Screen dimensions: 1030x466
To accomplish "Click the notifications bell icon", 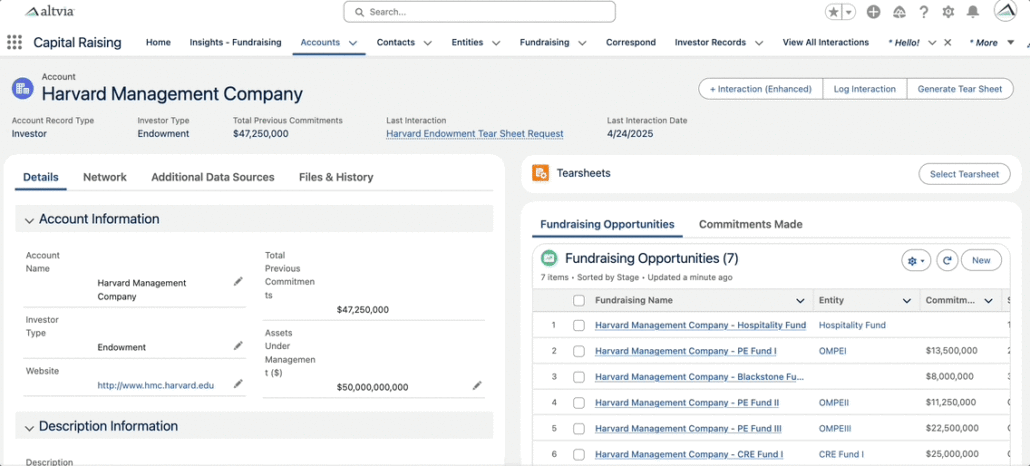I will [972, 12].
